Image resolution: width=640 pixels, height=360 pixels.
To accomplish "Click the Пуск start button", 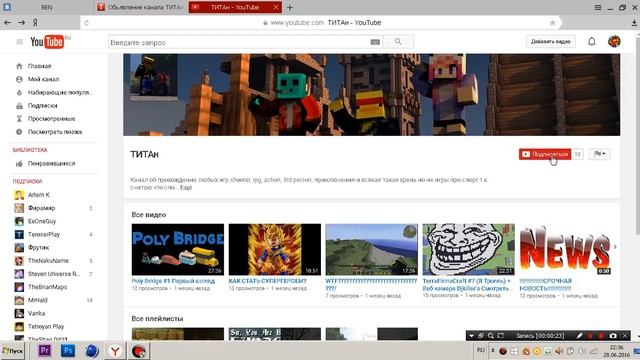I will (x=13, y=351).
